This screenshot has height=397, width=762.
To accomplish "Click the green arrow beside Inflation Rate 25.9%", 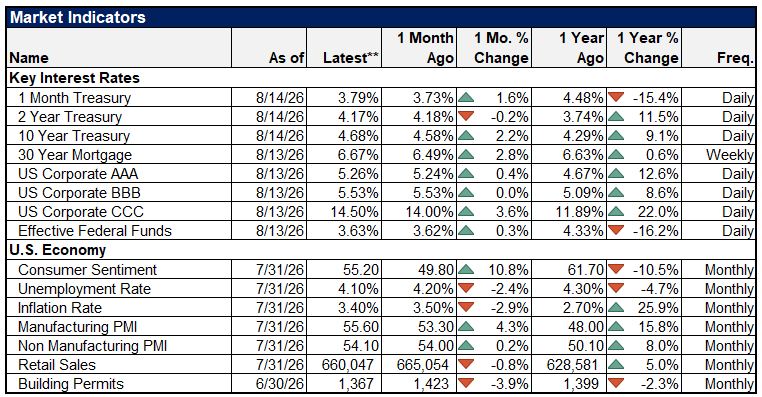I will pyautogui.click(x=616, y=307).
